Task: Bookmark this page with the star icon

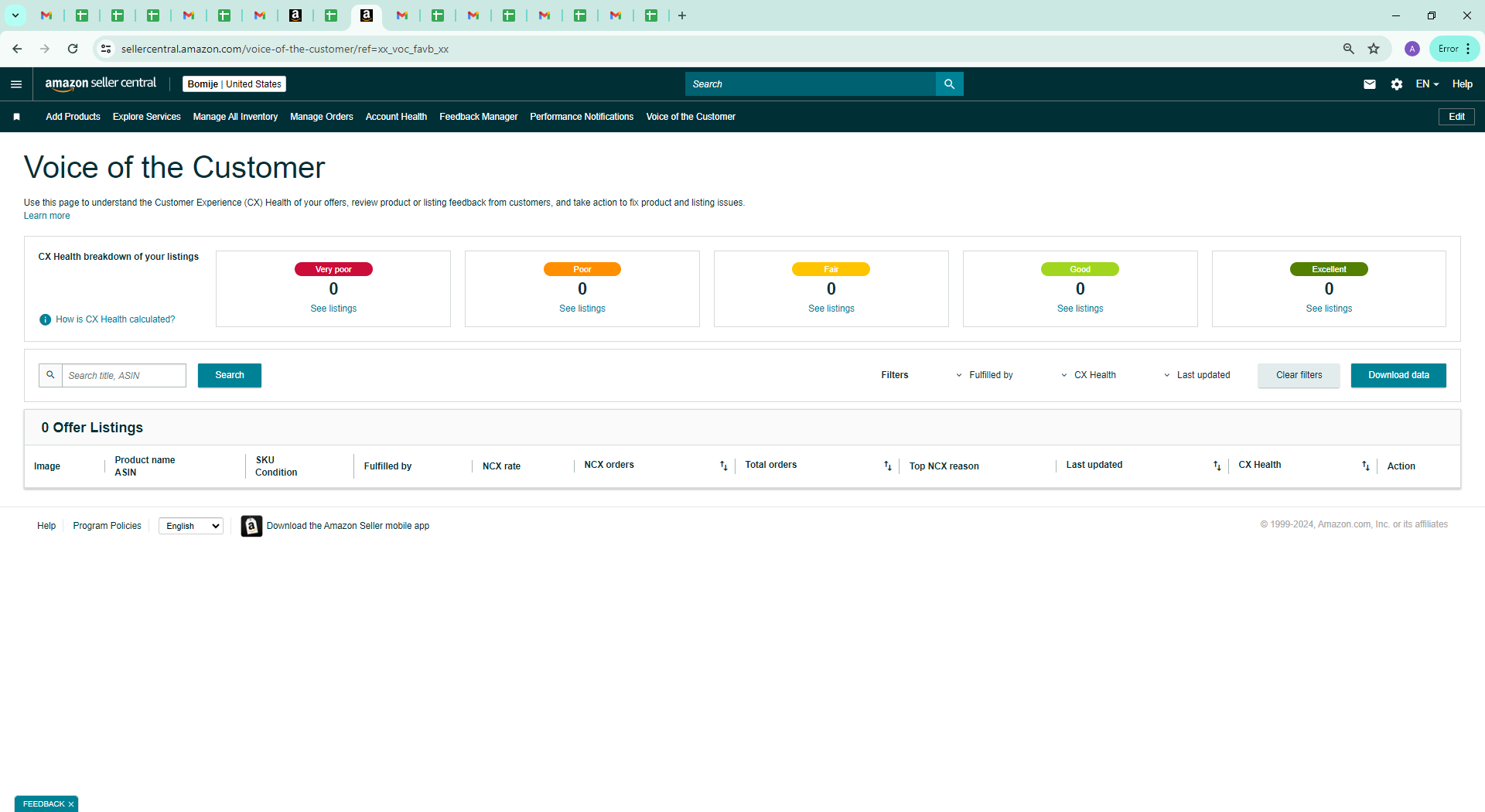Action: 1374,49
